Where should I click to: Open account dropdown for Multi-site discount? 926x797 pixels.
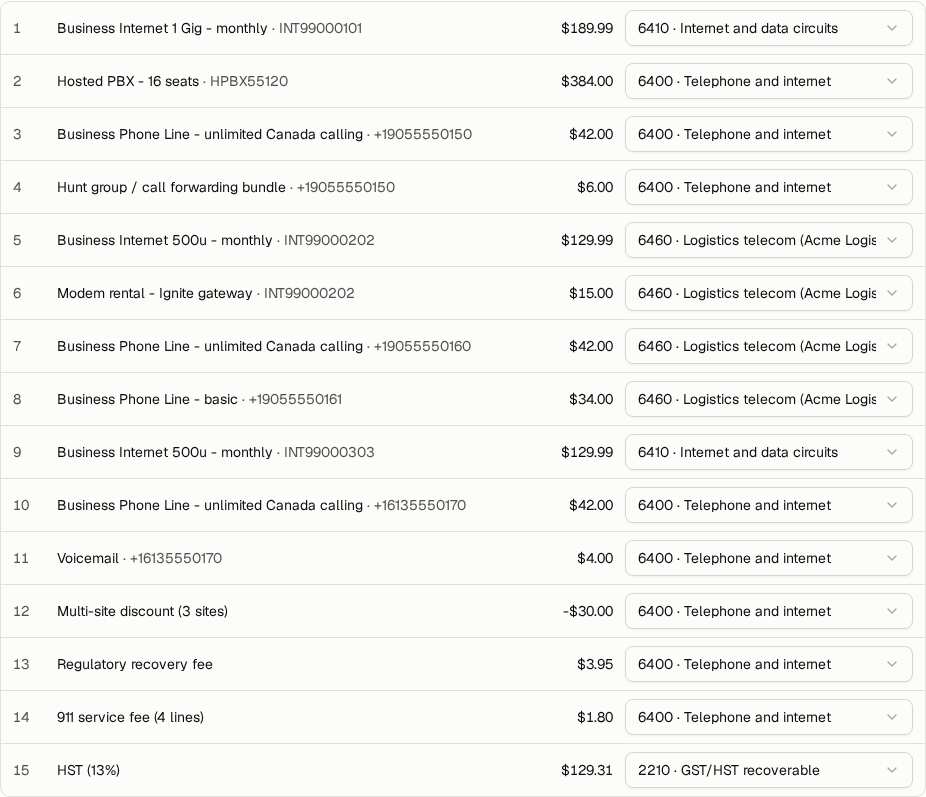click(768, 611)
